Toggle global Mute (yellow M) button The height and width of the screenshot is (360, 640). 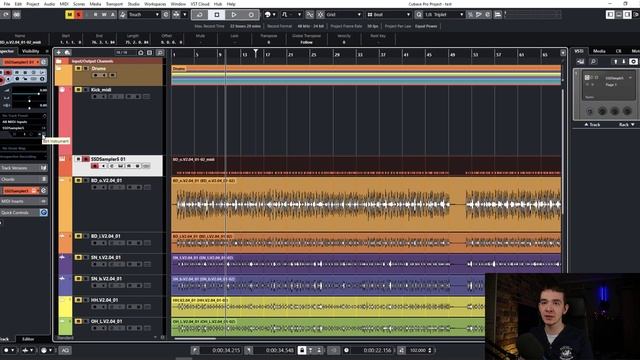[x=69, y=15]
